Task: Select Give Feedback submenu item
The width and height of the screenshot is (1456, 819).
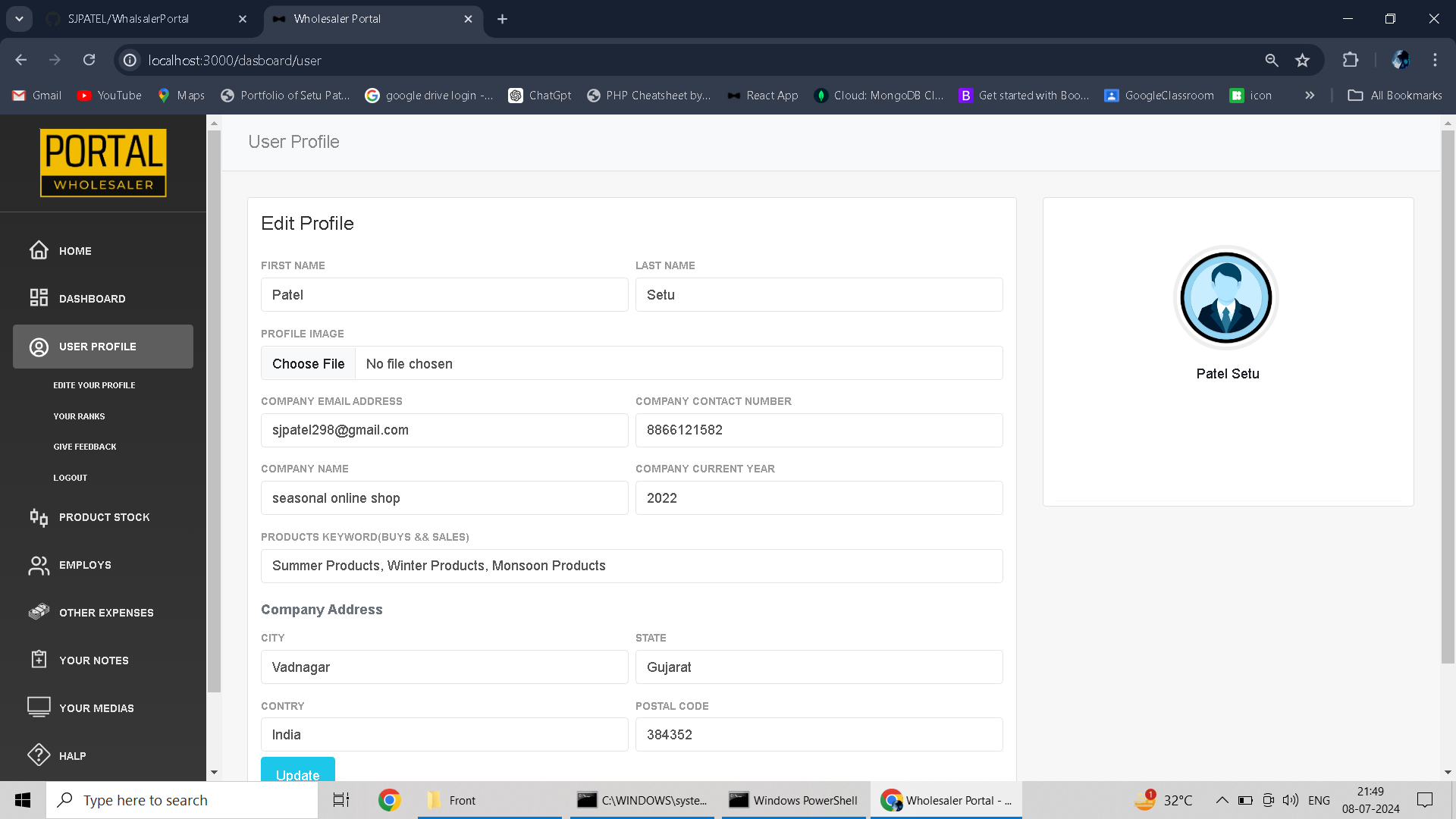Action: 85,447
